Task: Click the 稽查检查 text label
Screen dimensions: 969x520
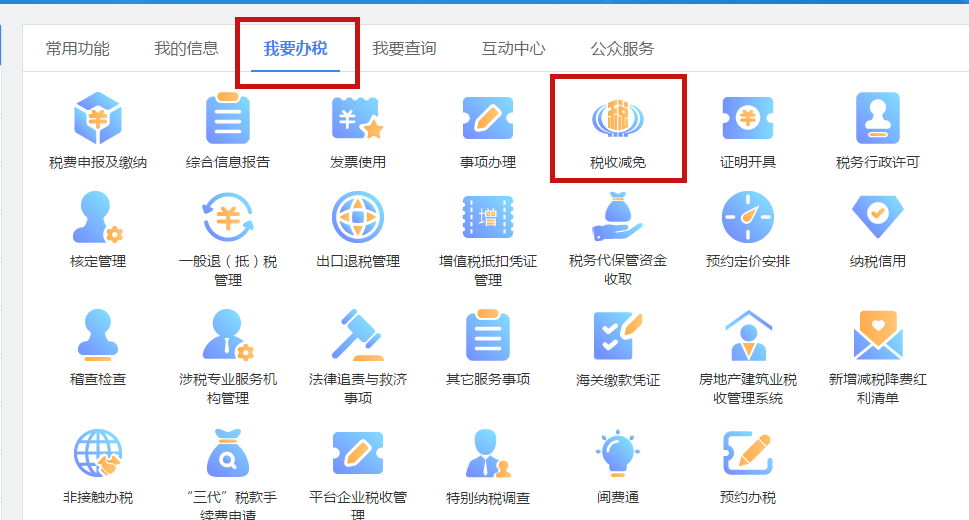Action: click(x=98, y=380)
